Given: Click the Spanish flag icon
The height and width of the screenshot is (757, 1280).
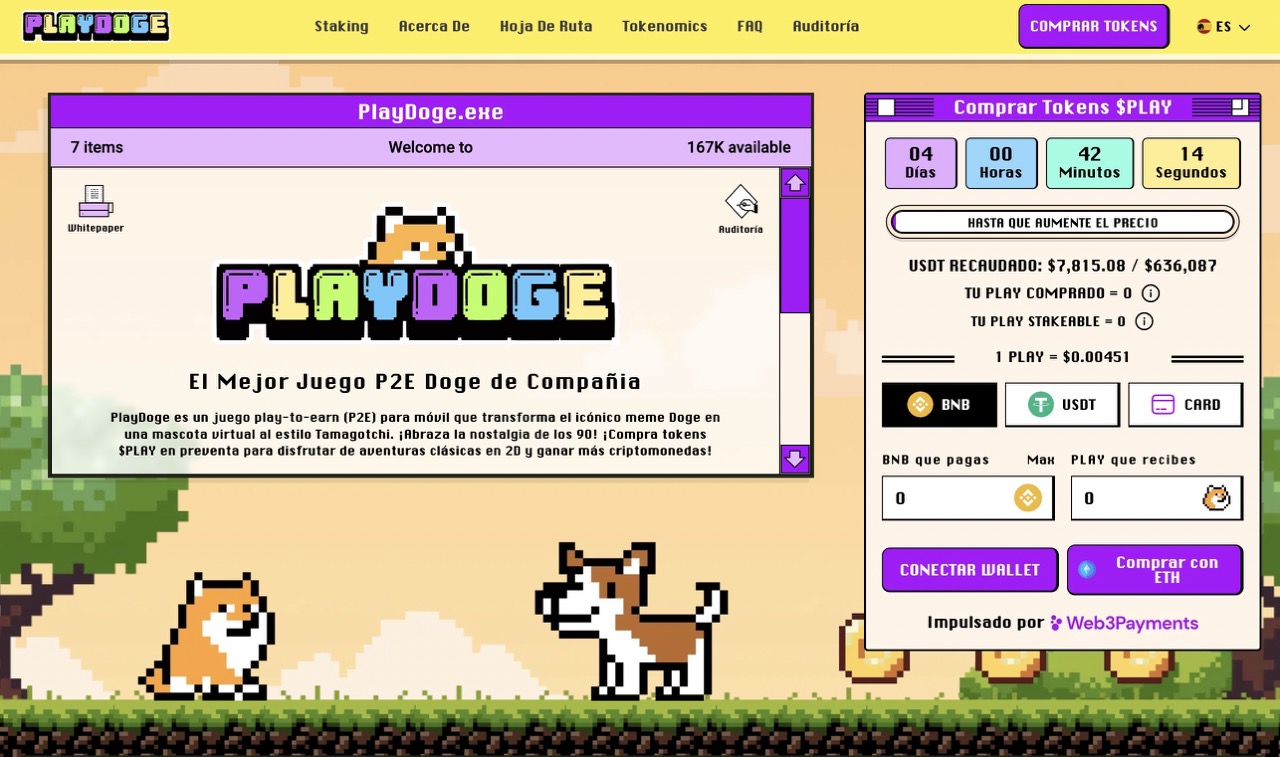Looking at the screenshot, I should click(1204, 27).
